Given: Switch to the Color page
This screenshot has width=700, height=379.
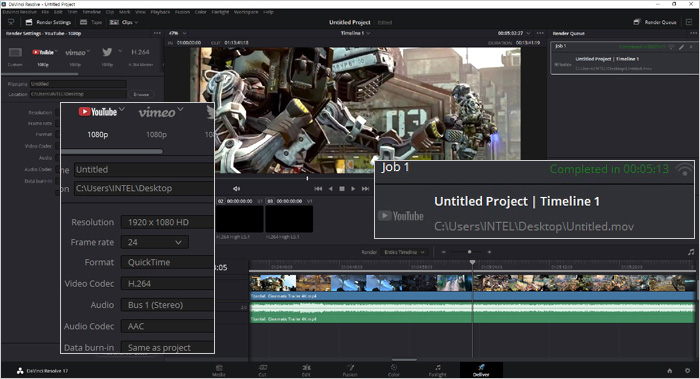Looking at the screenshot, I should point(394,371).
